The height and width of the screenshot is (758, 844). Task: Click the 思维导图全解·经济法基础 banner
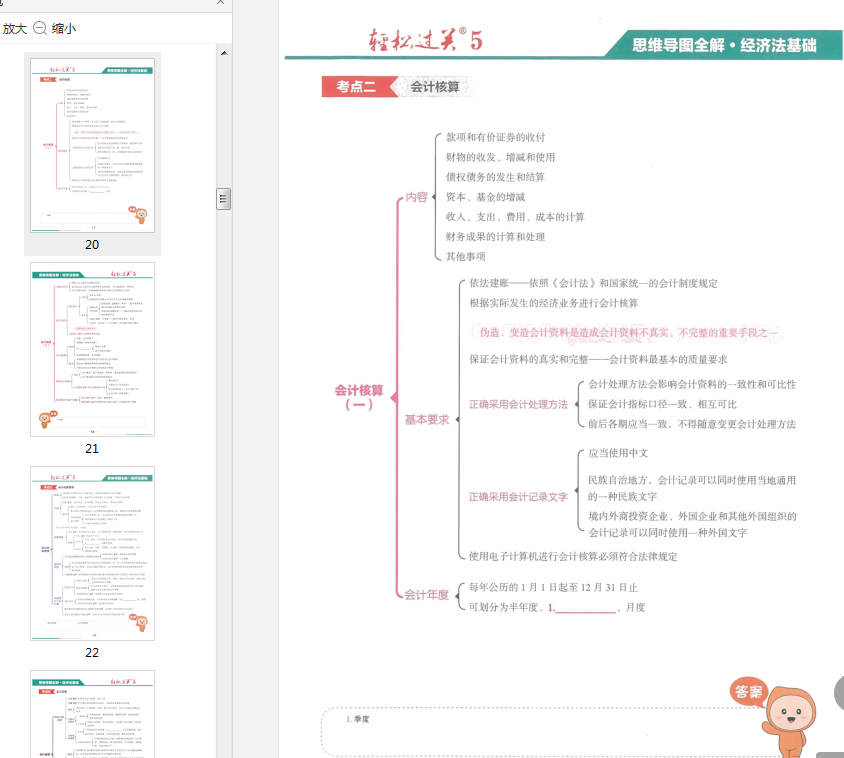tap(724, 45)
